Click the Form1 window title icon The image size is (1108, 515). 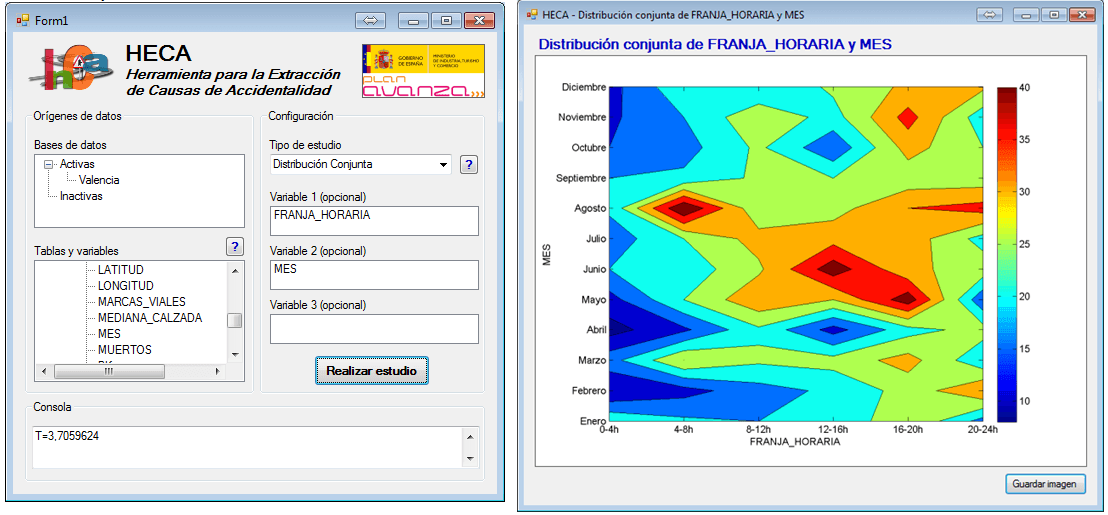(22, 20)
